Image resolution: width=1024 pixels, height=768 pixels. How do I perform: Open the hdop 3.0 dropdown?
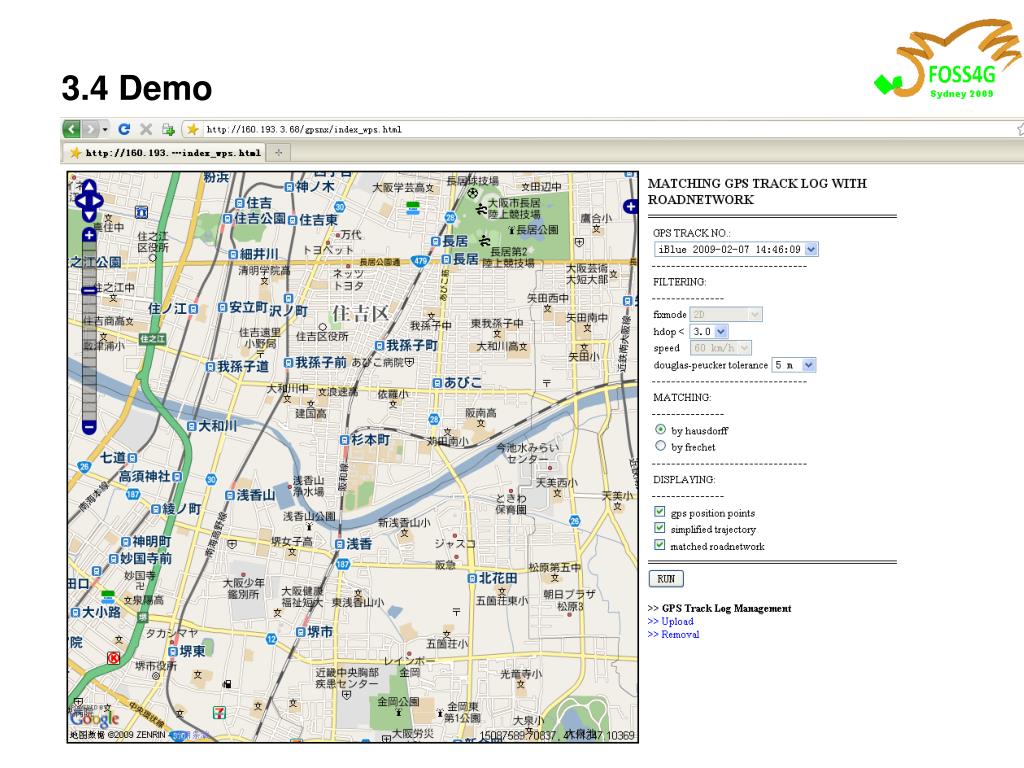point(709,332)
